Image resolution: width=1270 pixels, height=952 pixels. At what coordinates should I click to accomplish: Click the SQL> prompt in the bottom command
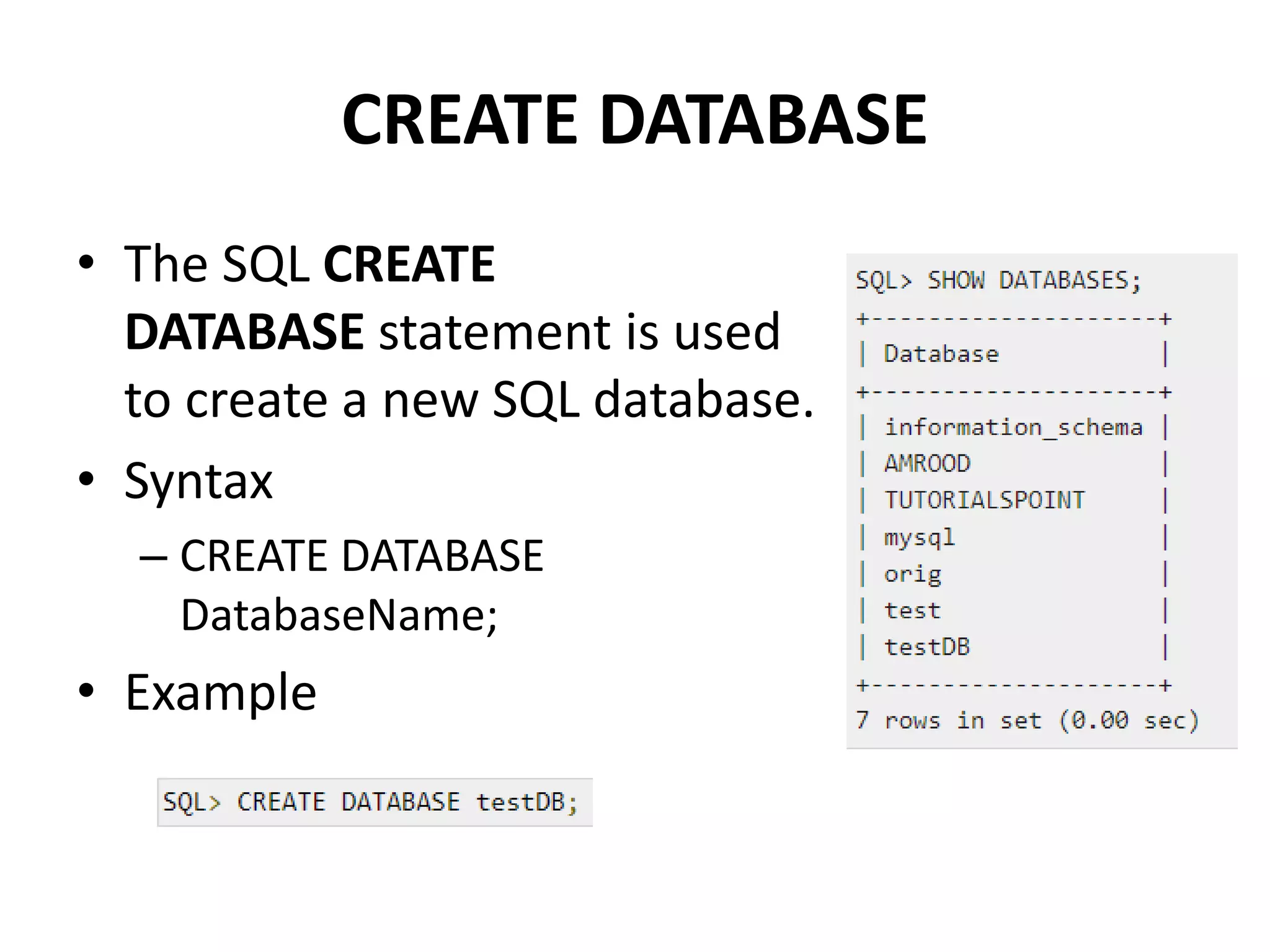pos(191,802)
